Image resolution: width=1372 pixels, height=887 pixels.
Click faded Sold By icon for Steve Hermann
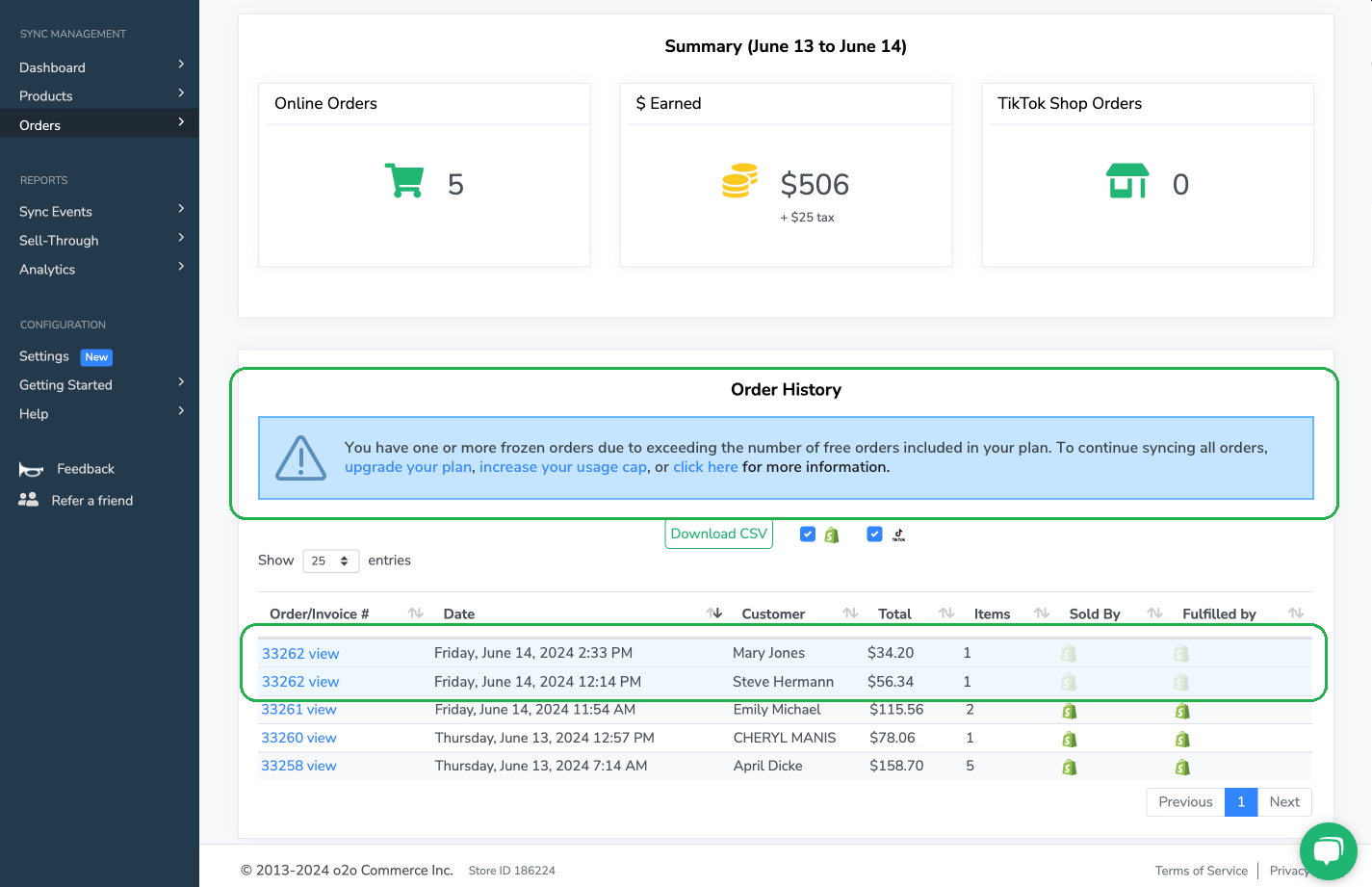pyautogui.click(x=1068, y=682)
